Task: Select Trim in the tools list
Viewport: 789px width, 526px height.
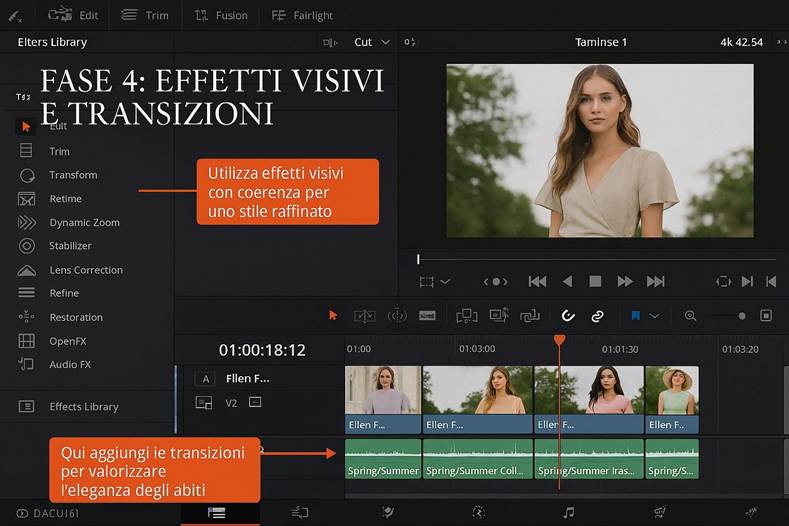Action: click(59, 151)
